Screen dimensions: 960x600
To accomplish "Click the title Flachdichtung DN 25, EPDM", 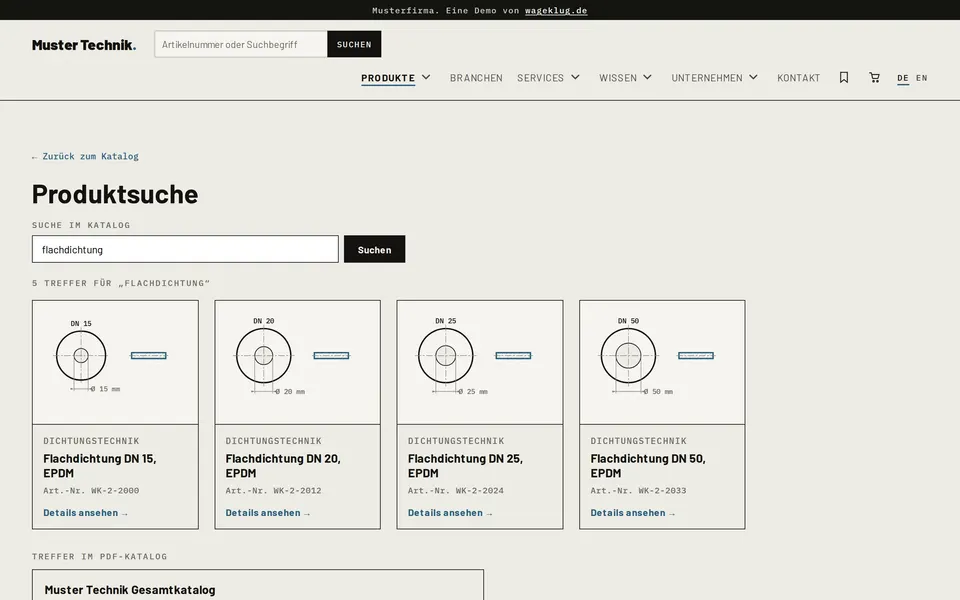I will [465, 466].
